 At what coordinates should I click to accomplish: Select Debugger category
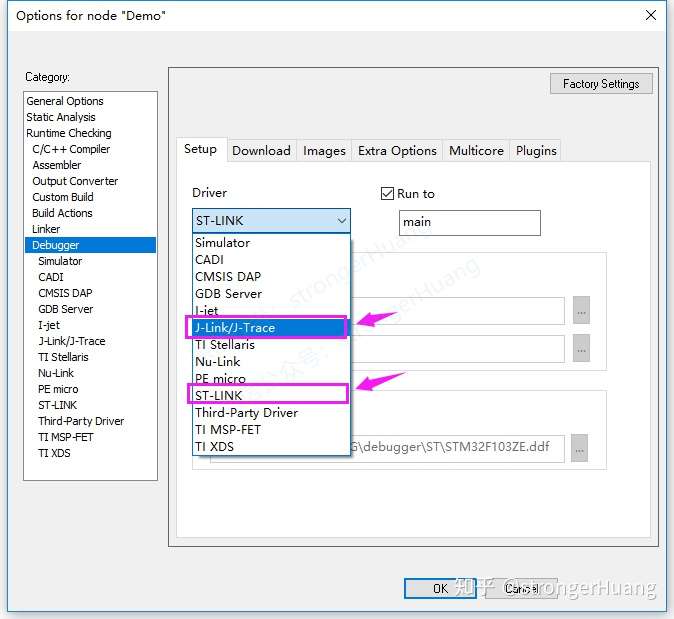click(90, 245)
